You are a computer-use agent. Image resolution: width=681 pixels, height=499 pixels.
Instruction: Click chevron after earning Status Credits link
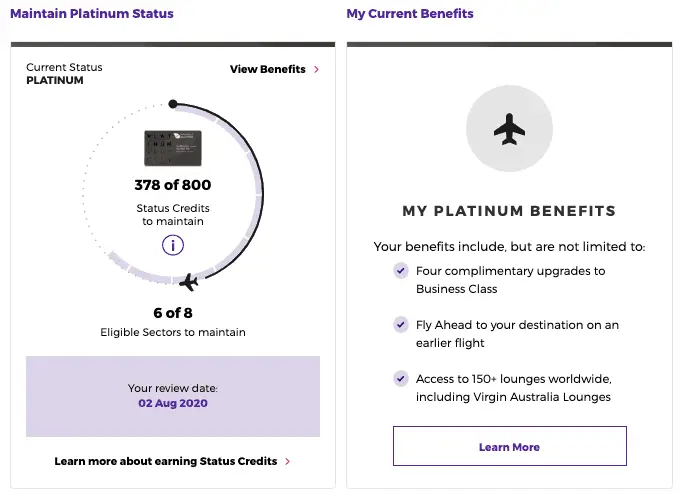(x=288, y=462)
